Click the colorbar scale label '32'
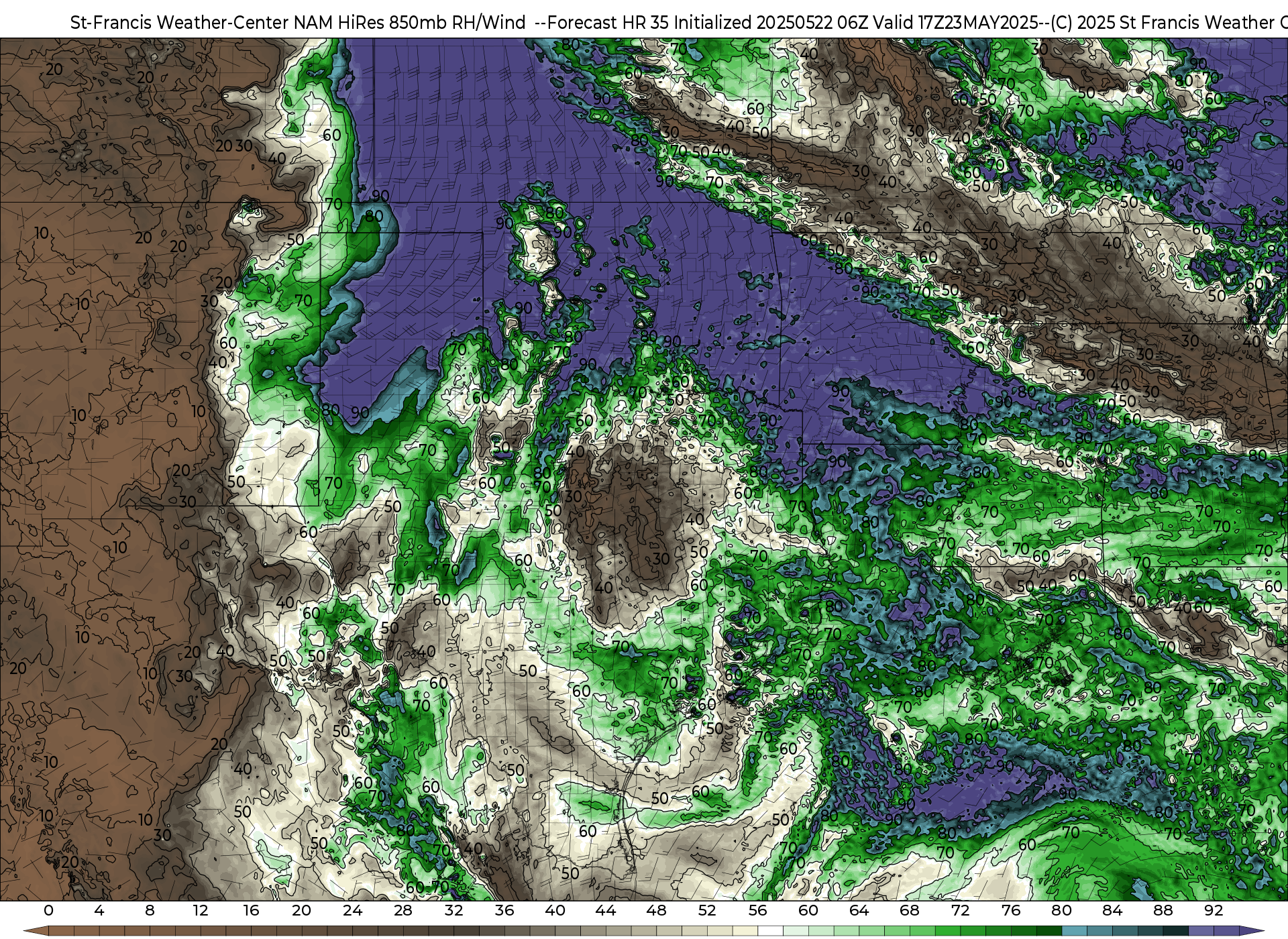The image size is (1288, 939). [453, 910]
